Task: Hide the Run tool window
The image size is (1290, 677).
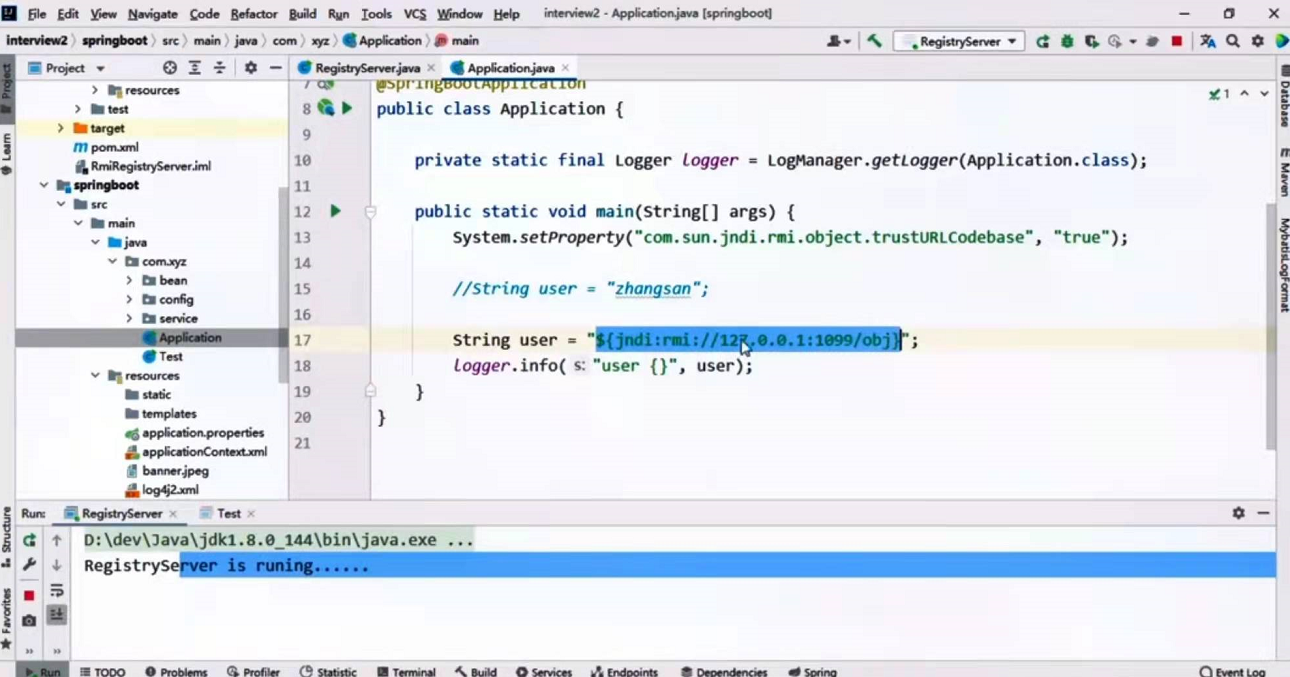Action: tap(1263, 513)
